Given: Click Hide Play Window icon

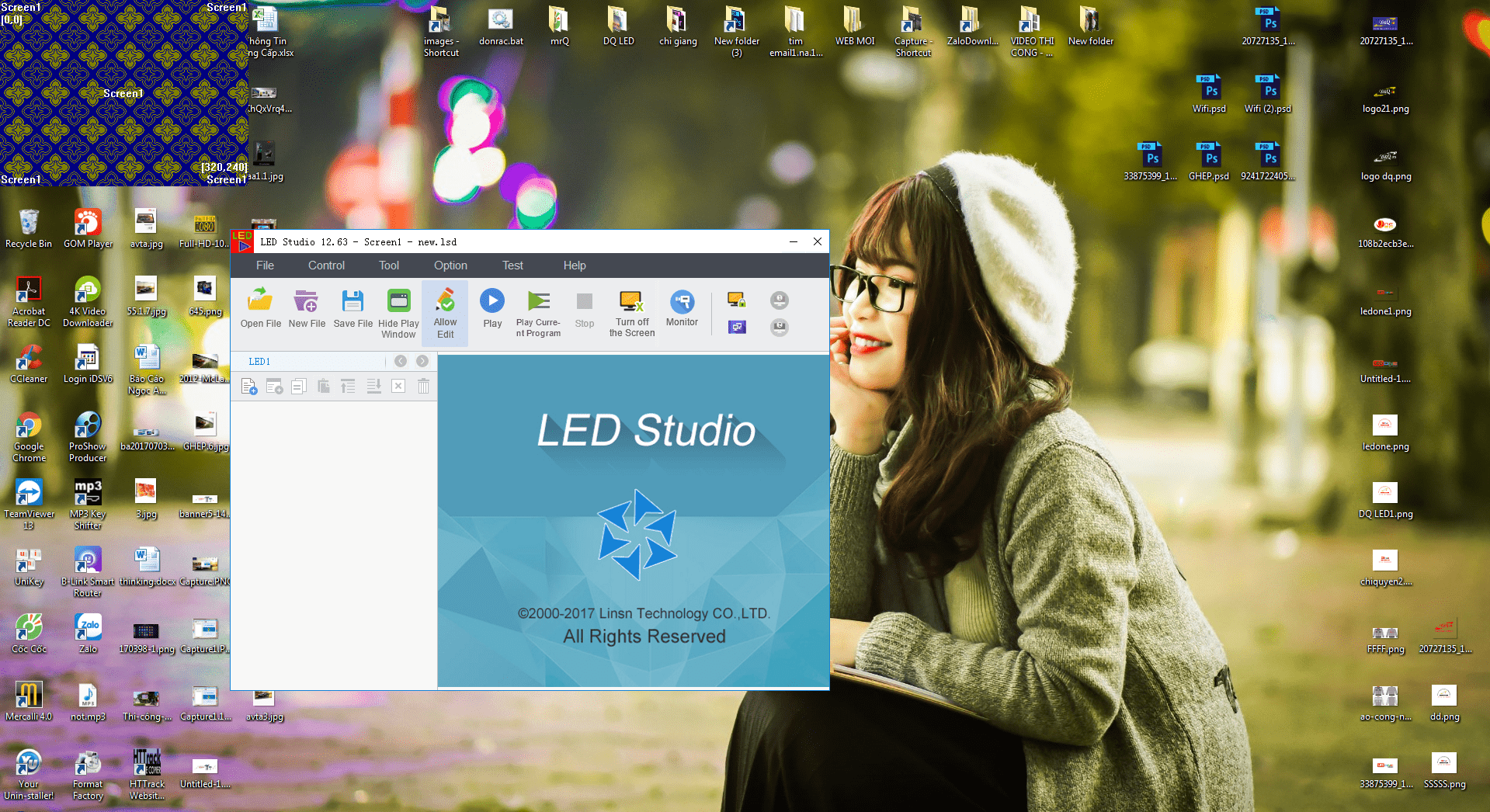Looking at the screenshot, I should [398, 313].
